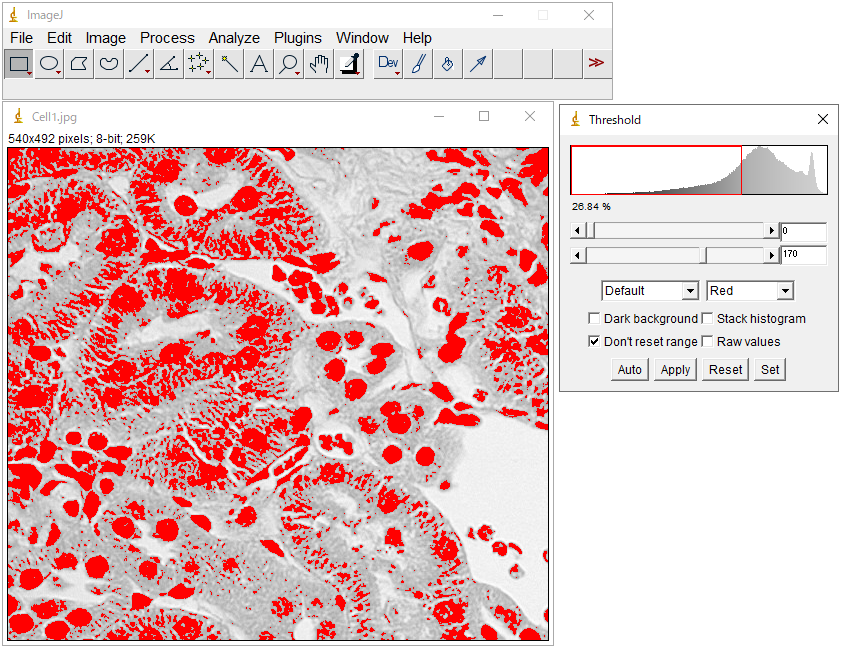Image resolution: width=846 pixels, height=655 pixels.
Task: Enable the Dark background checkbox
Action: (594, 319)
